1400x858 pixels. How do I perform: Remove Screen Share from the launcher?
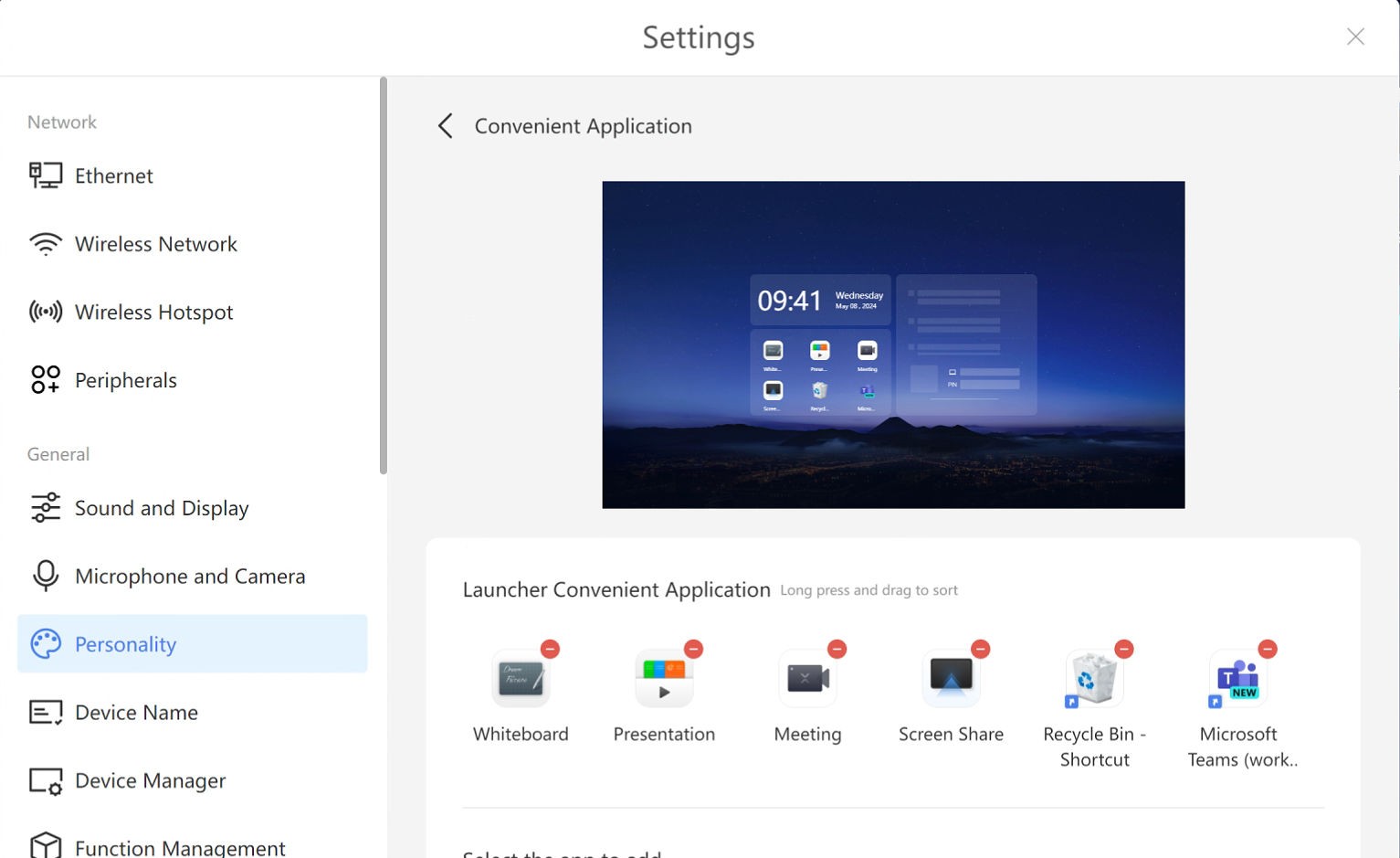click(x=980, y=649)
